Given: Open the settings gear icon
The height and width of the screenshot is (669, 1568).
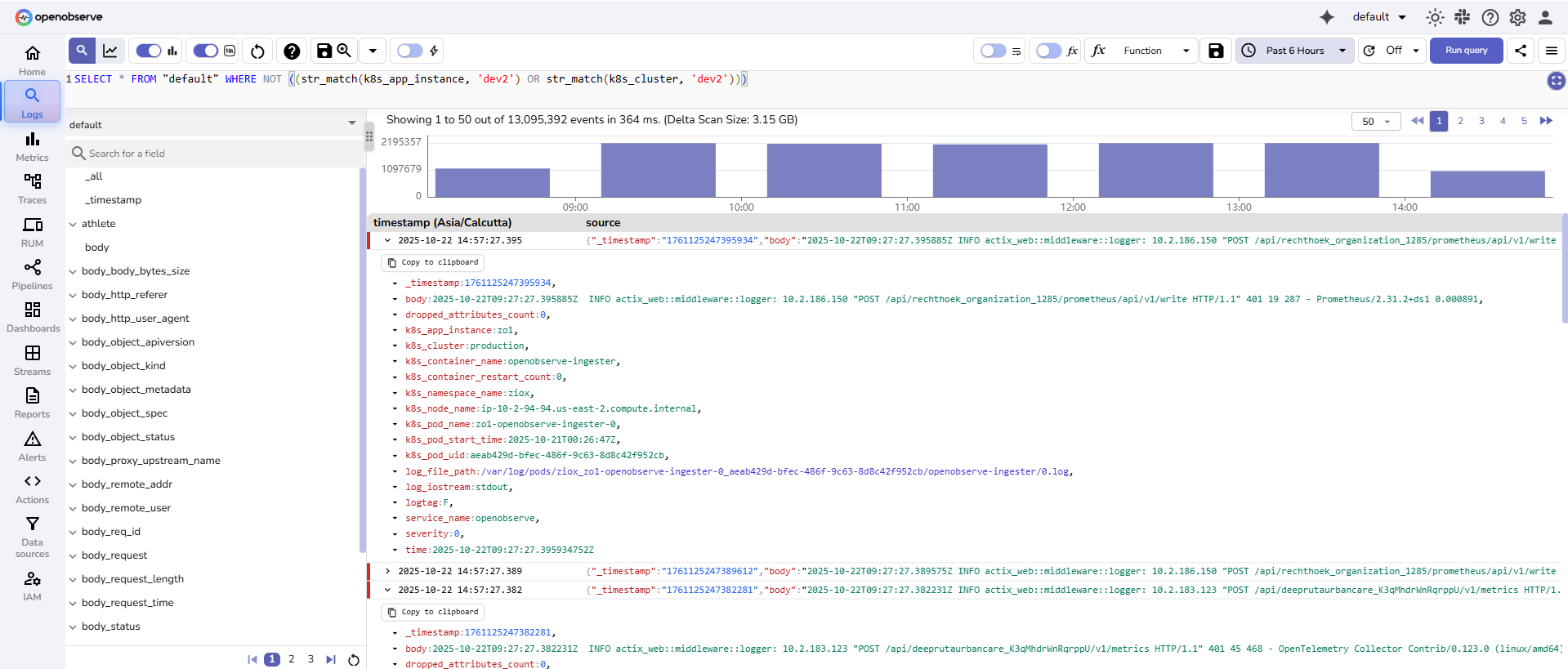Looking at the screenshot, I should (1517, 17).
